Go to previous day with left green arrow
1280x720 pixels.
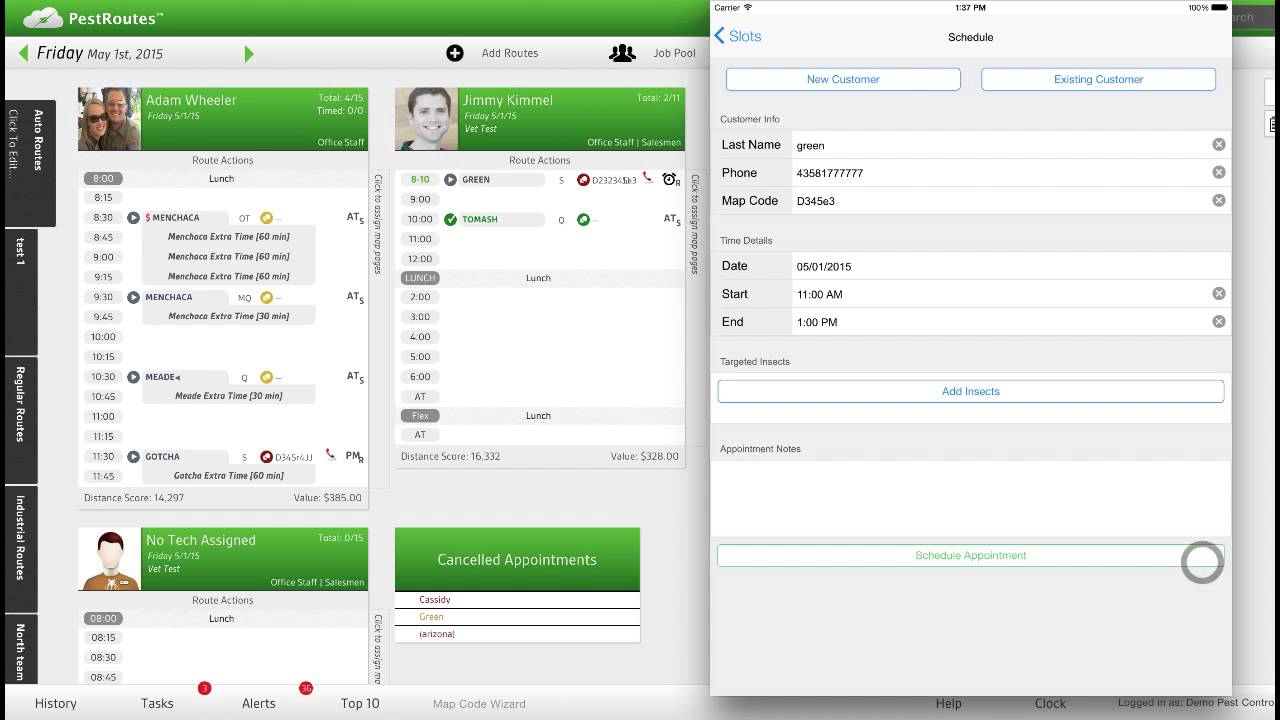click(x=23, y=53)
